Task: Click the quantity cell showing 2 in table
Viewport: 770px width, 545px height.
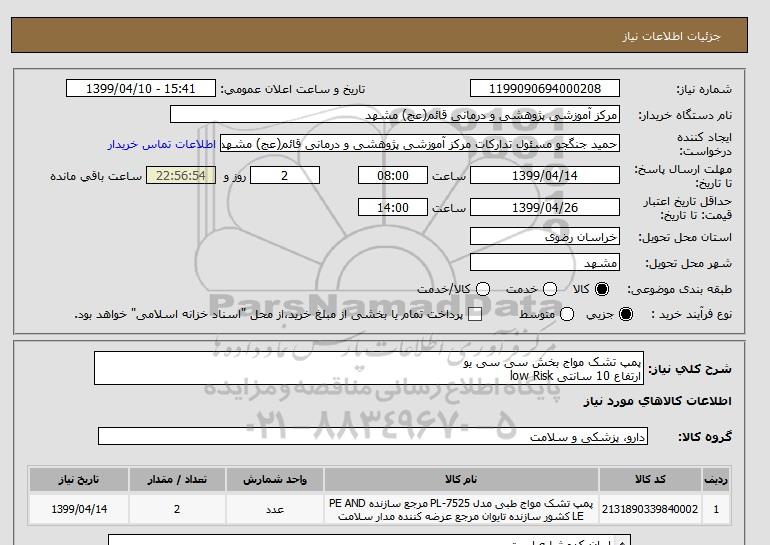Action: (x=177, y=509)
